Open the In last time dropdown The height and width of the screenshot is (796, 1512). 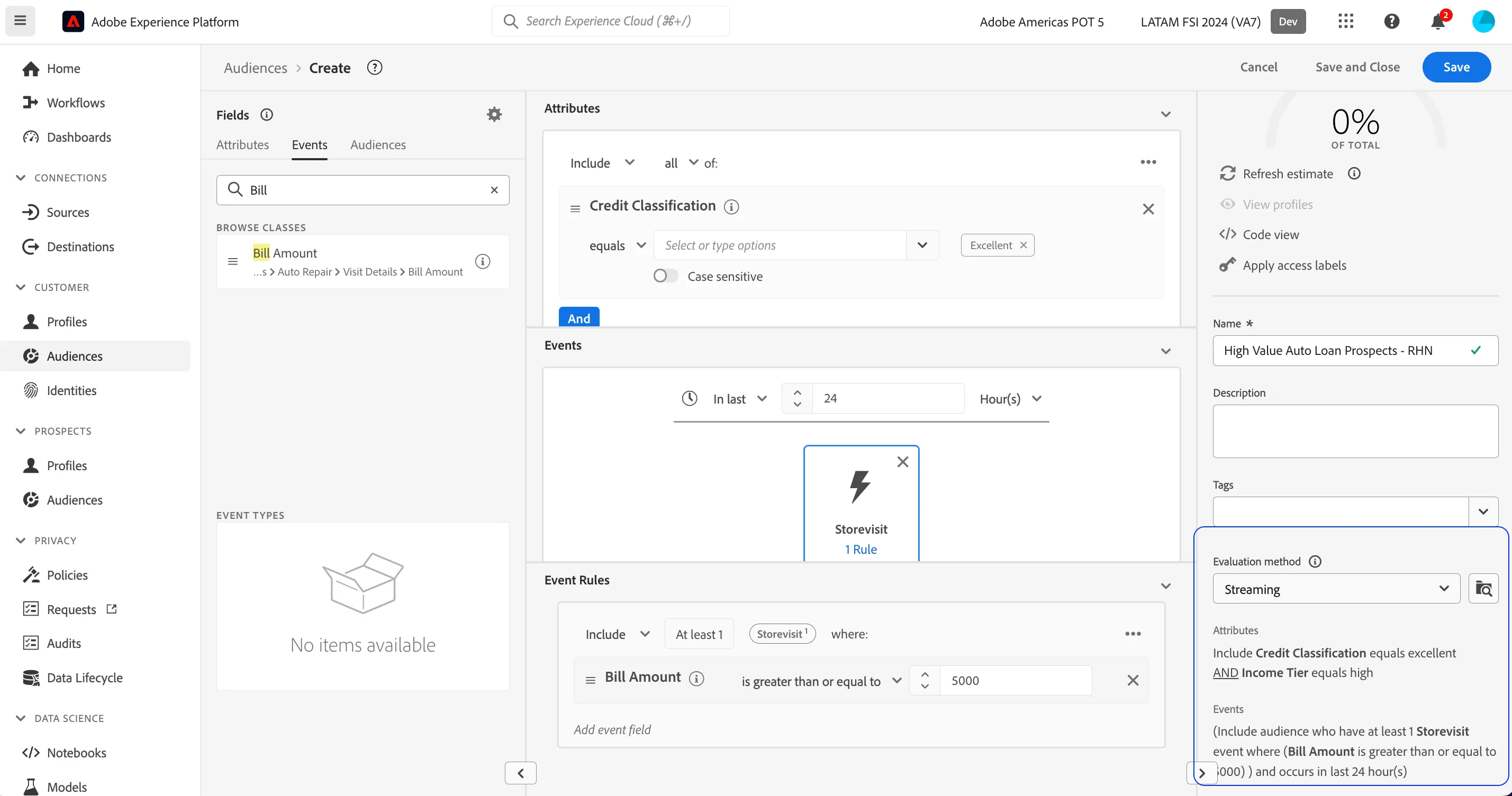739,399
